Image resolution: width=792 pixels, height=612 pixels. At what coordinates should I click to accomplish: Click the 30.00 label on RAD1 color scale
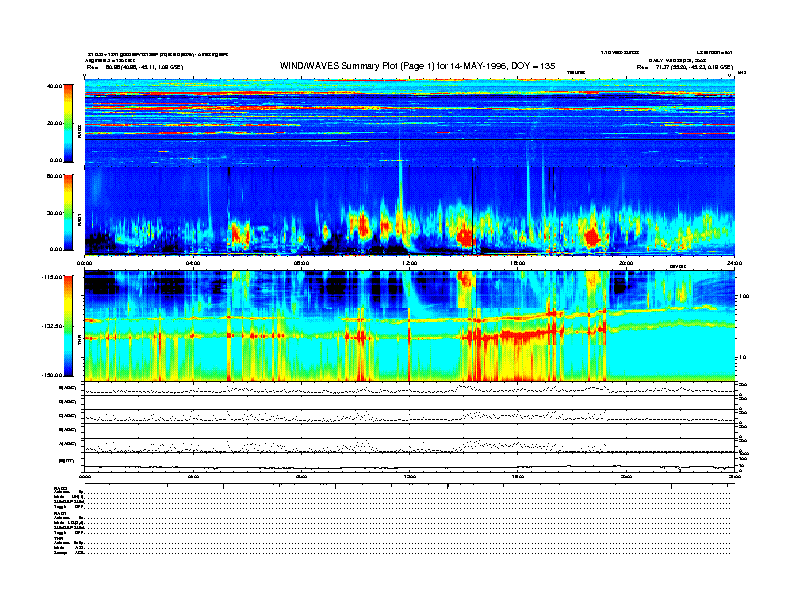pos(55,213)
